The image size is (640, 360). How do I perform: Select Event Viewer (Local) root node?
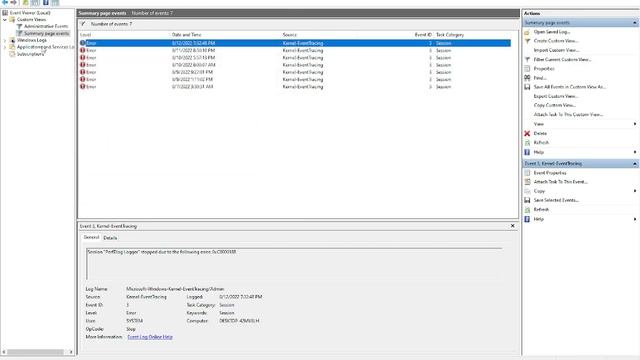[x=29, y=13]
